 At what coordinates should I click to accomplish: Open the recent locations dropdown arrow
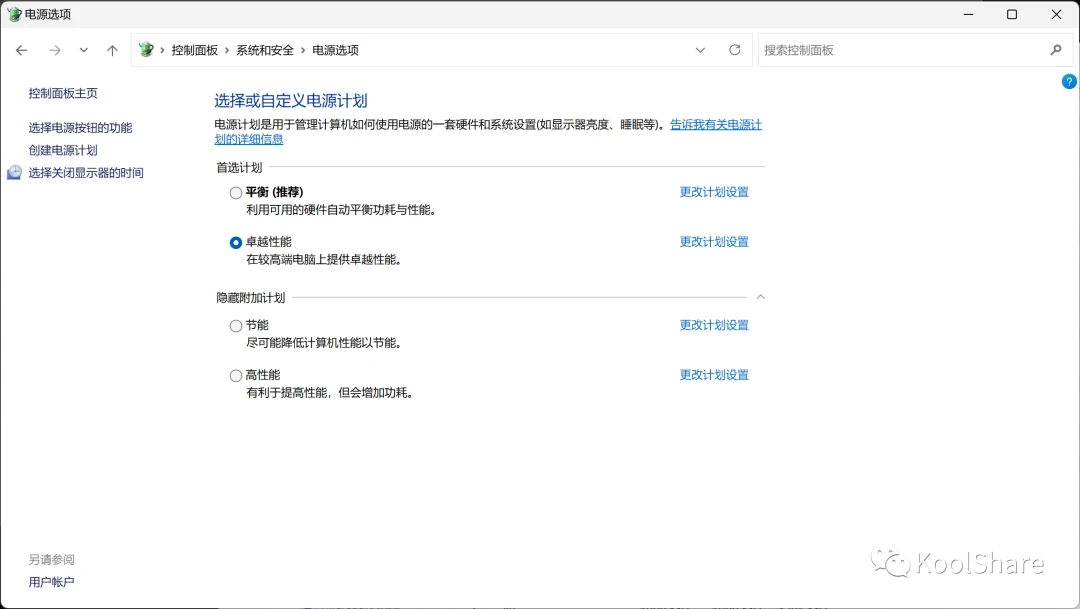coord(83,50)
